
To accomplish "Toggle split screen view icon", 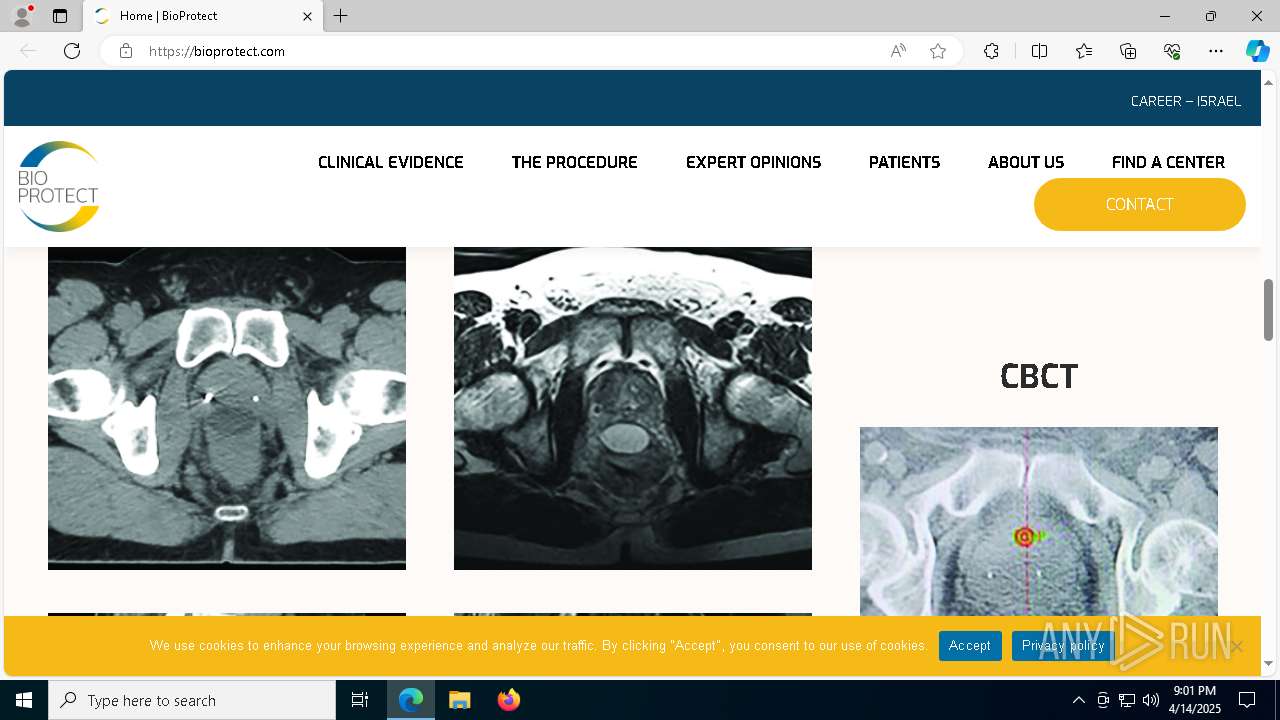I will [x=1039, y=51].
